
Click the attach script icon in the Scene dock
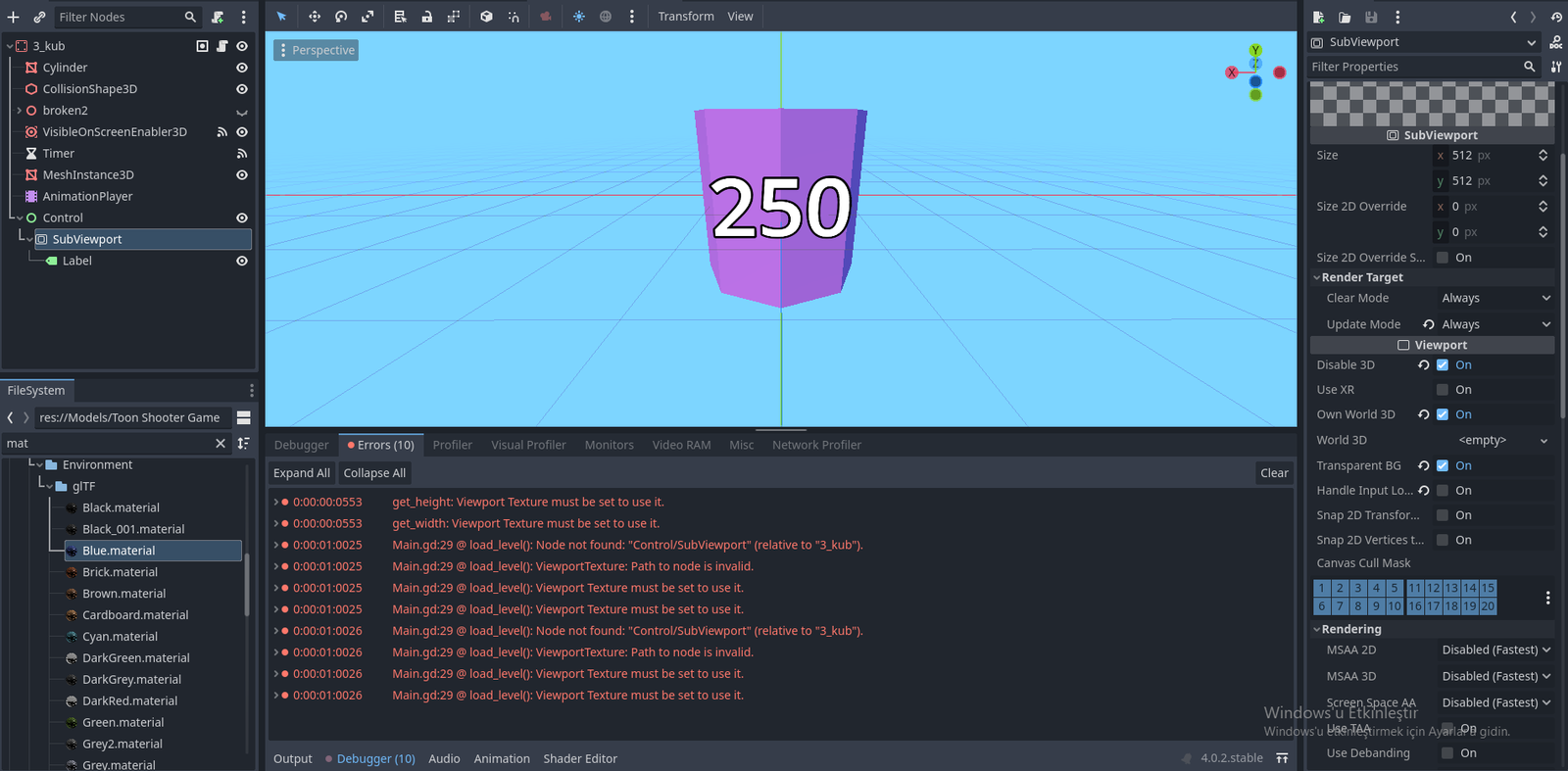coord(218,17)
